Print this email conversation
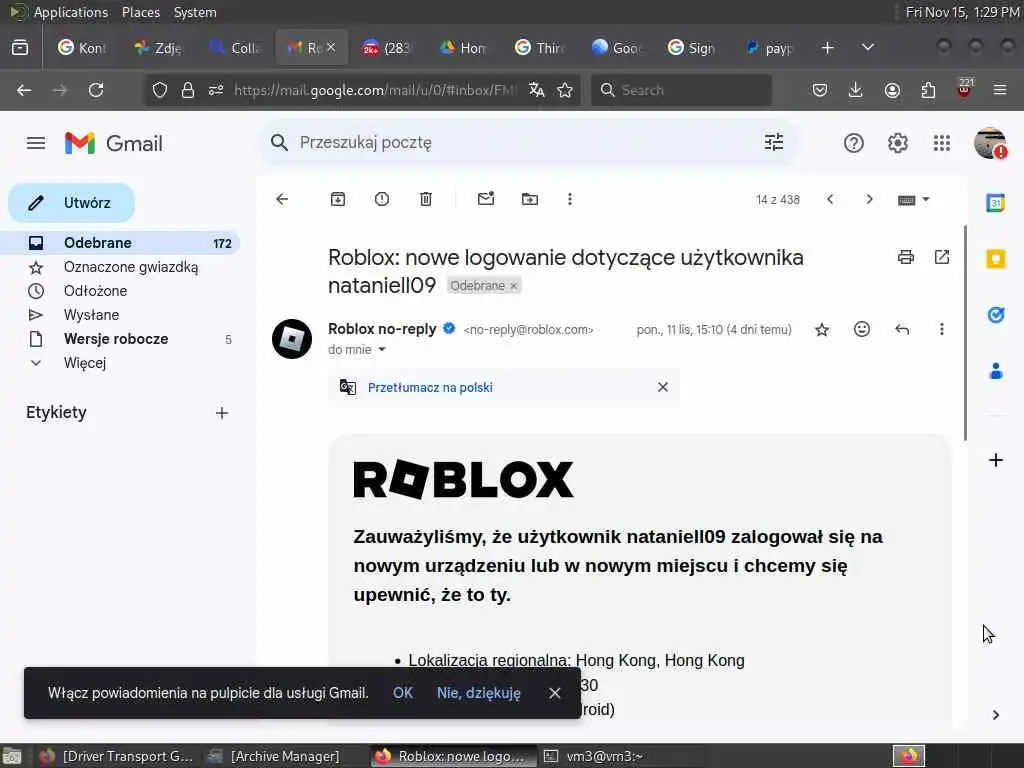The height and width of the screenshot is (768, 1024). pos(906,257)
